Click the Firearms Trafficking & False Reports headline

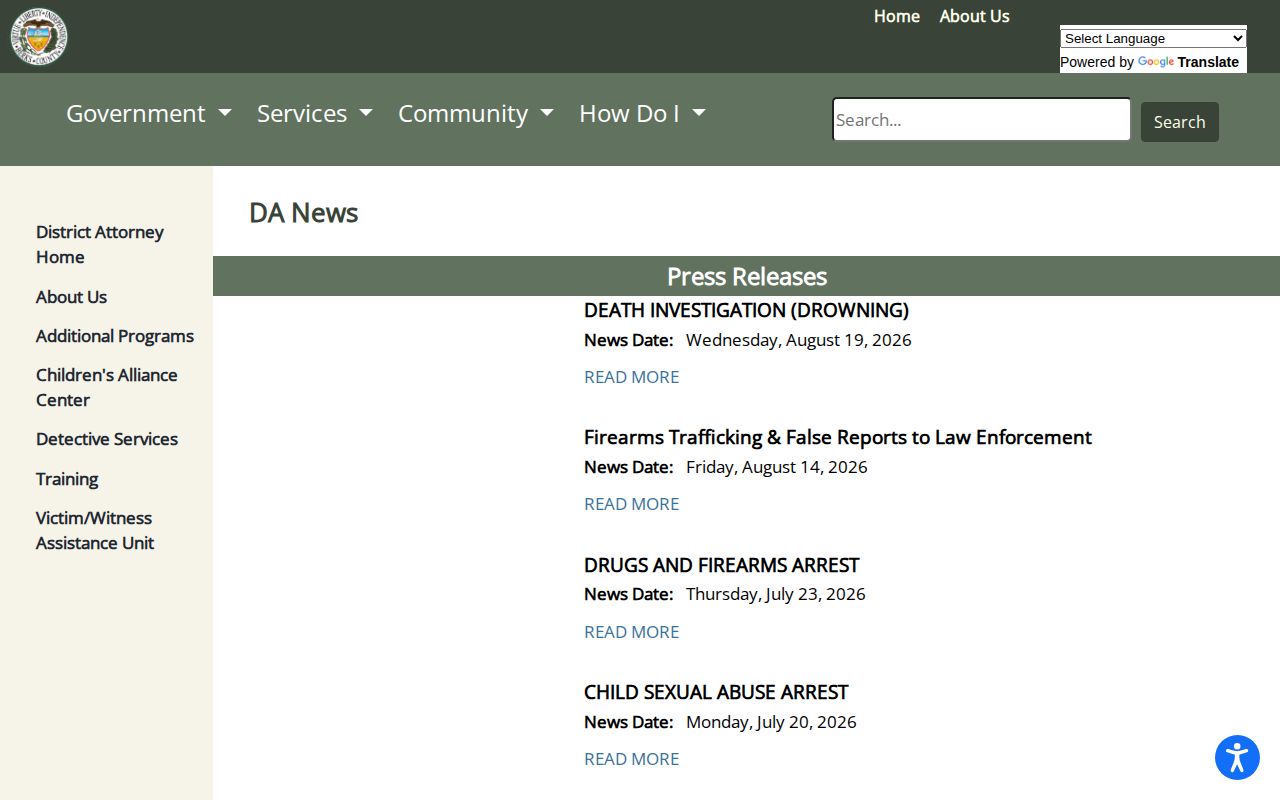(x=838, y=437)
